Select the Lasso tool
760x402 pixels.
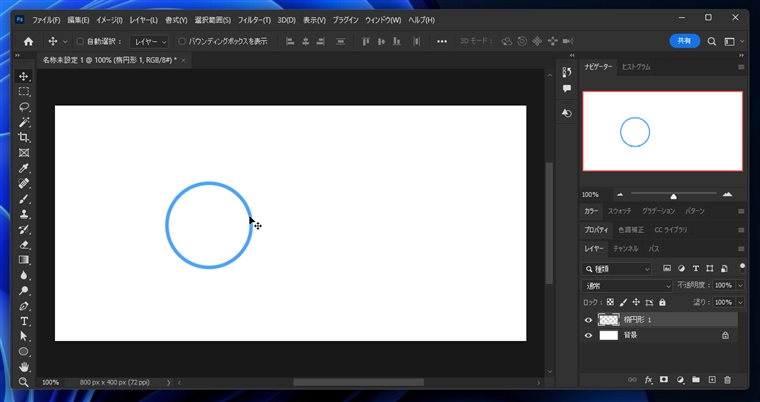(24, 106)
